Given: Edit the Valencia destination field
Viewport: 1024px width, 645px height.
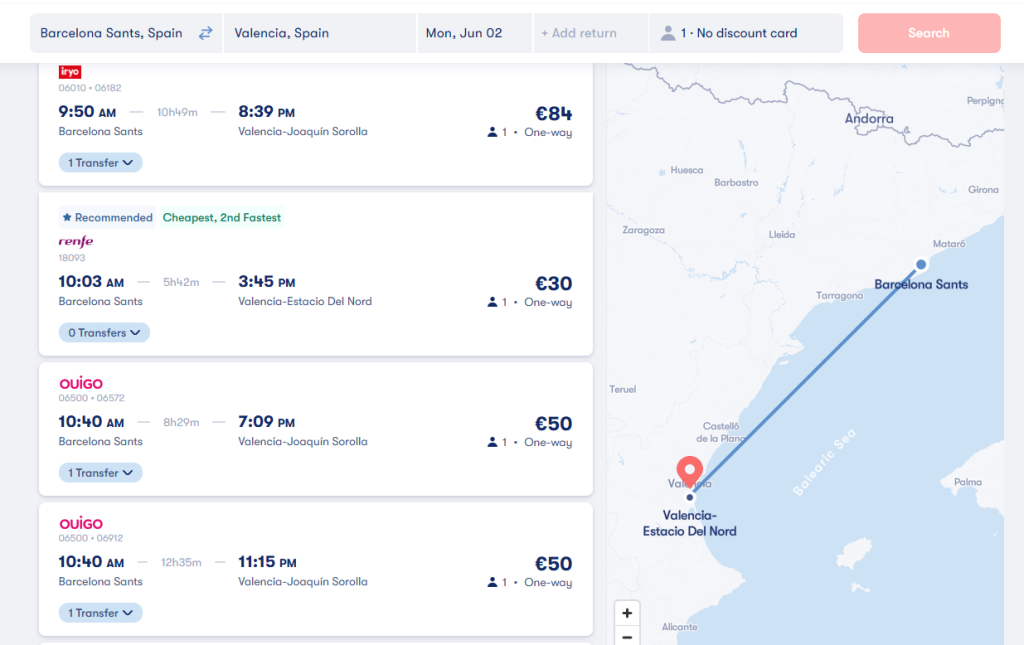Looking at the screenshot, I should [318, 33].
